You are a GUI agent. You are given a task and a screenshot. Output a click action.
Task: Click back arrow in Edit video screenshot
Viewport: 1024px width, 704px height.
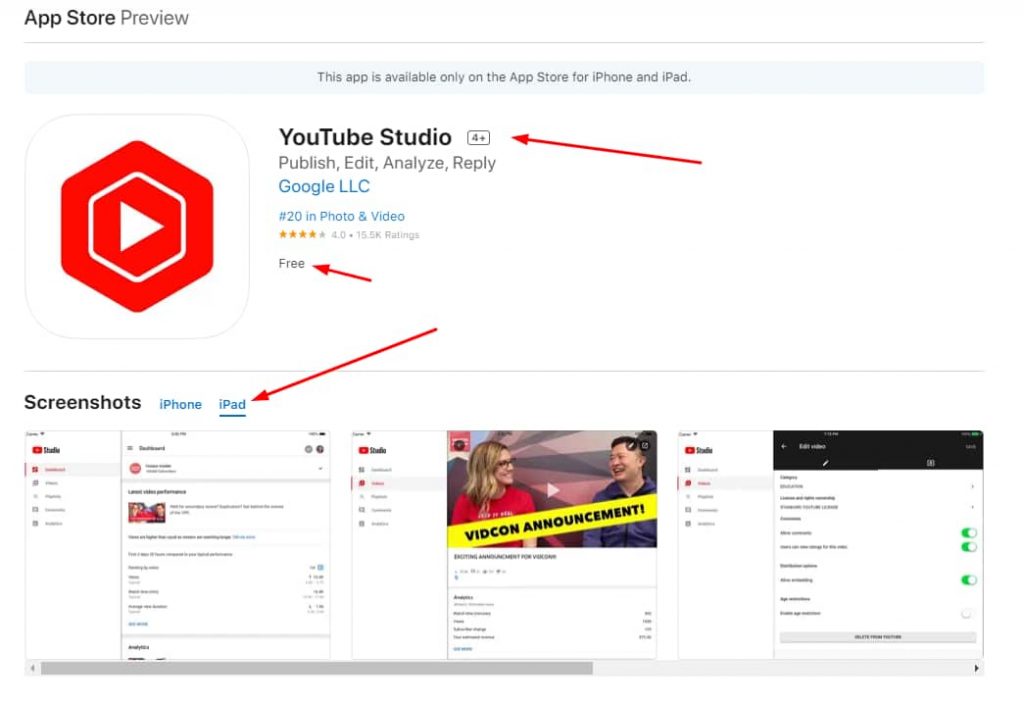pyautogui.click(x=784, y=447)
